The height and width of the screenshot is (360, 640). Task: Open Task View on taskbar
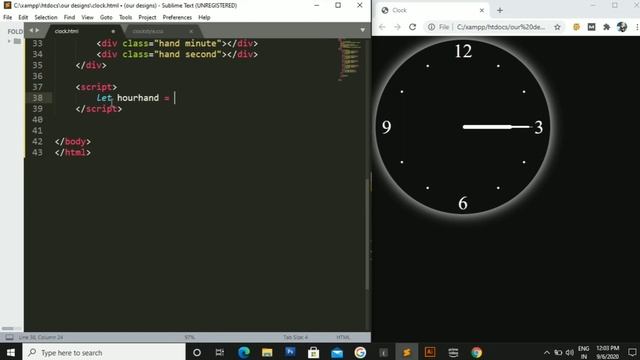click(220, 352)
